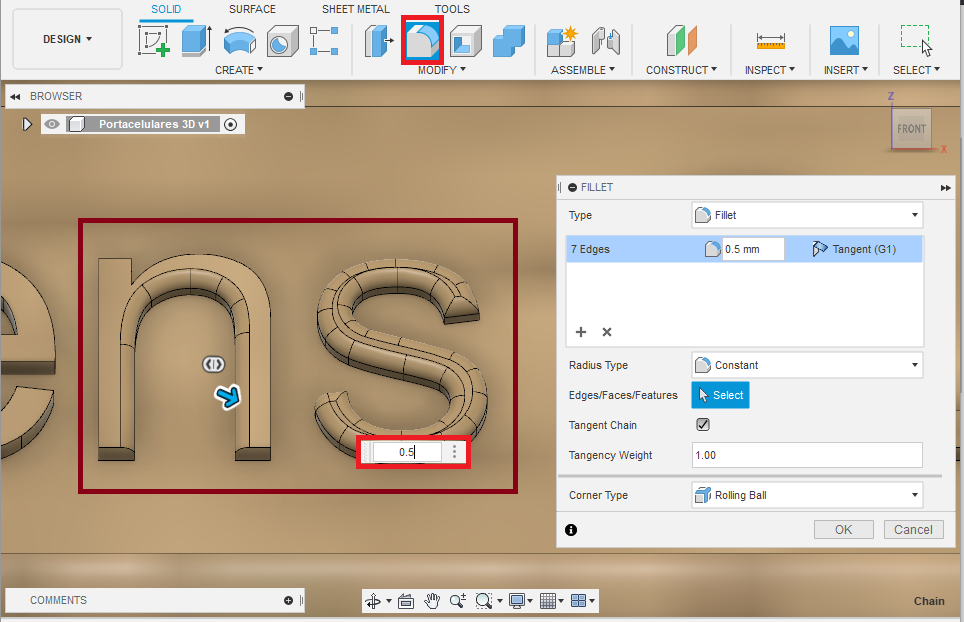Select the Rectangular Pattern tool

tap(324, 41)
